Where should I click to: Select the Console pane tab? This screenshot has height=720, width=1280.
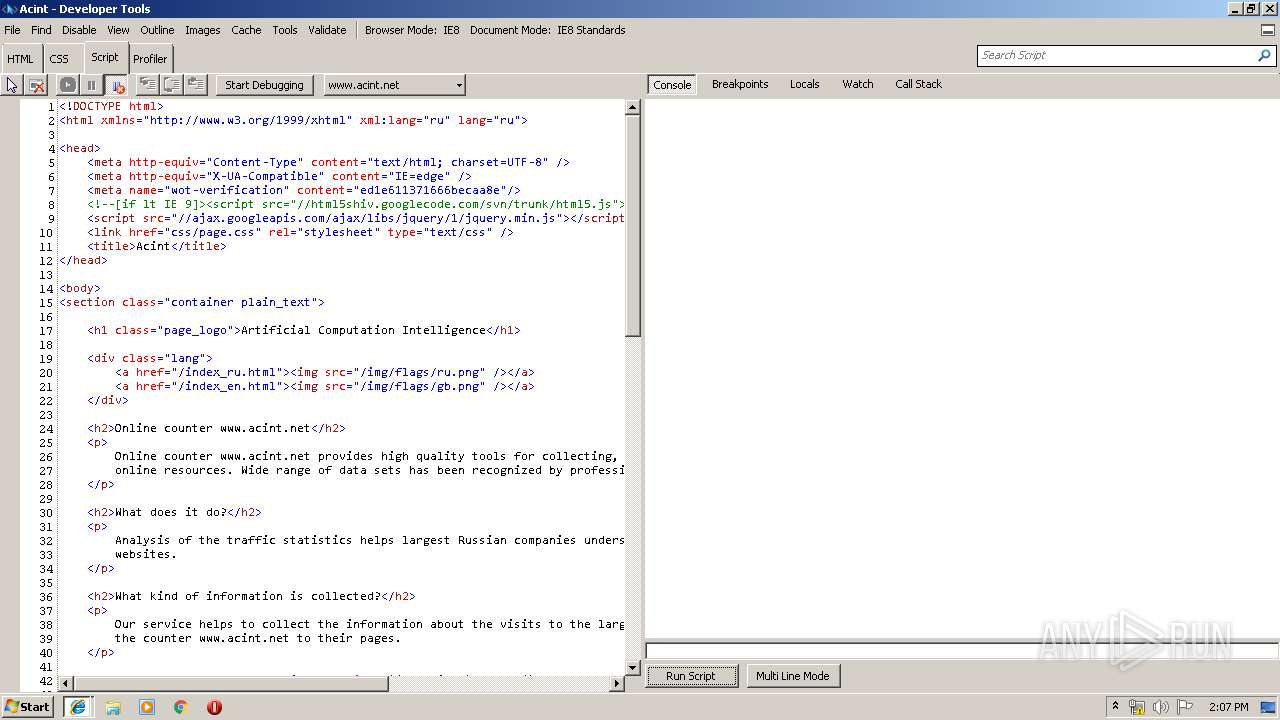672,85
